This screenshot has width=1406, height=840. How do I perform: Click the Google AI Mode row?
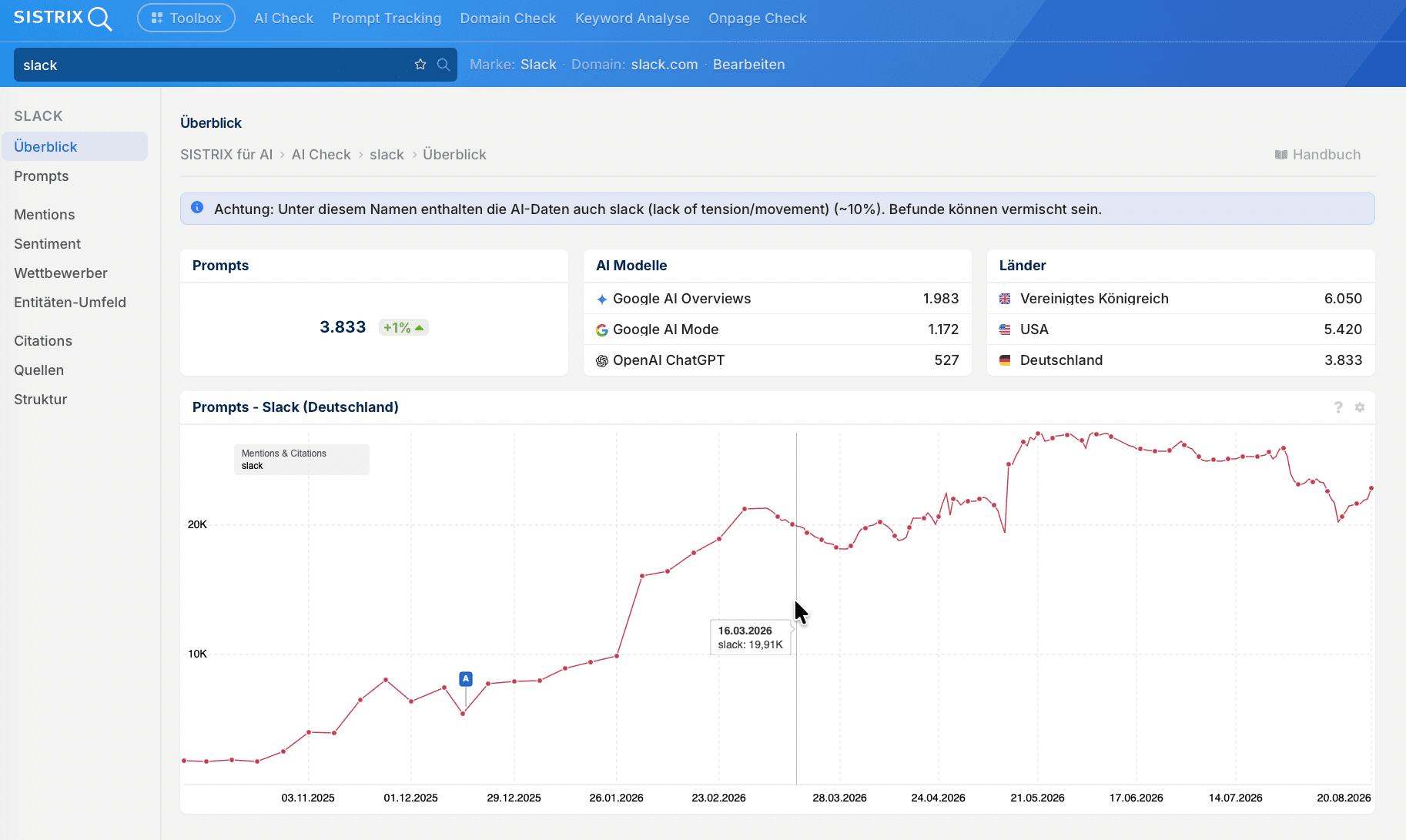coord(778,330)
